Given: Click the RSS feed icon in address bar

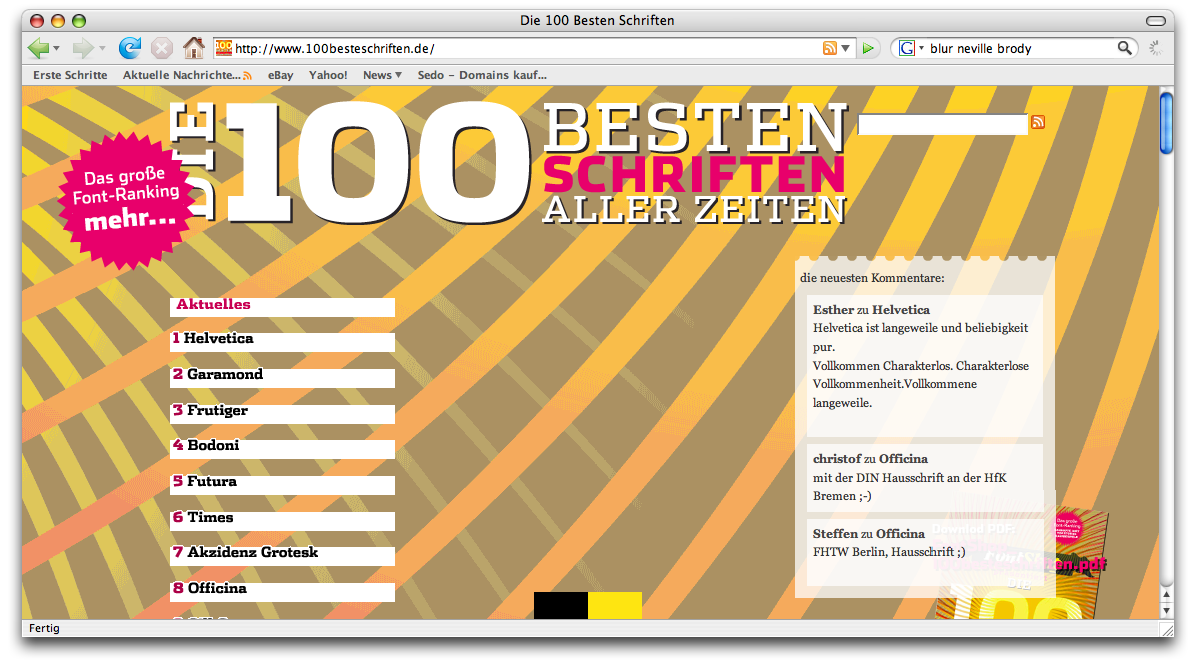Looking at the screenshot, I should (829, 48).
